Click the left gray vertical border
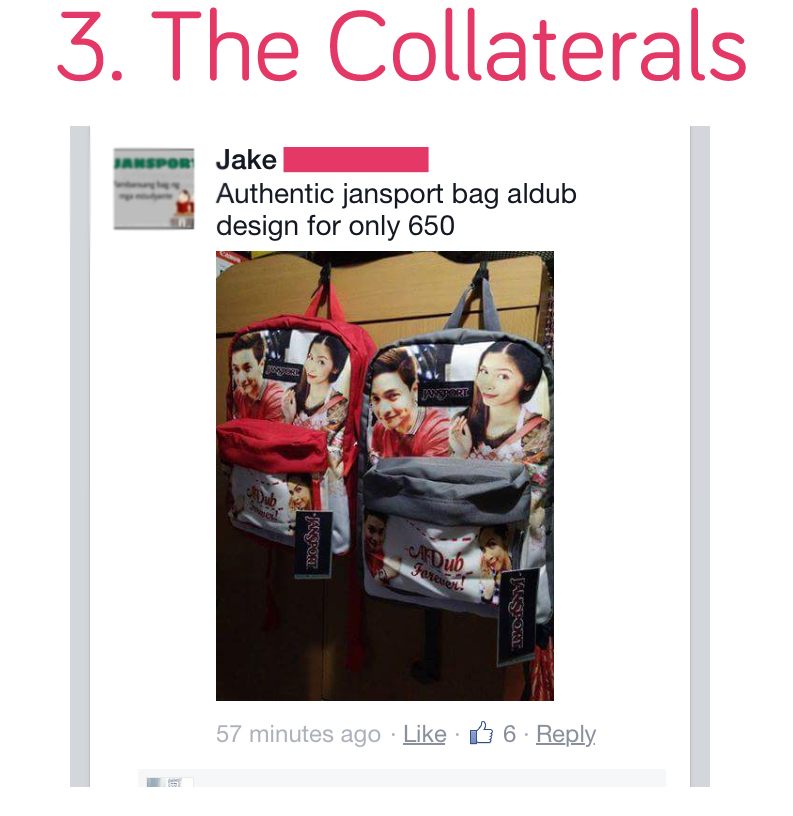 80,456
